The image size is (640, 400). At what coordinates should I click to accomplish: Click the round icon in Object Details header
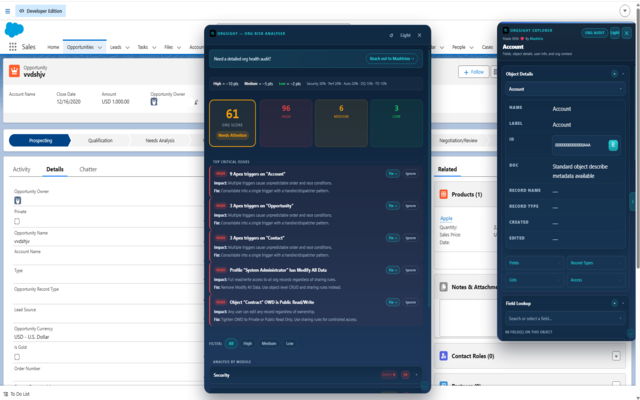point(614,74)
